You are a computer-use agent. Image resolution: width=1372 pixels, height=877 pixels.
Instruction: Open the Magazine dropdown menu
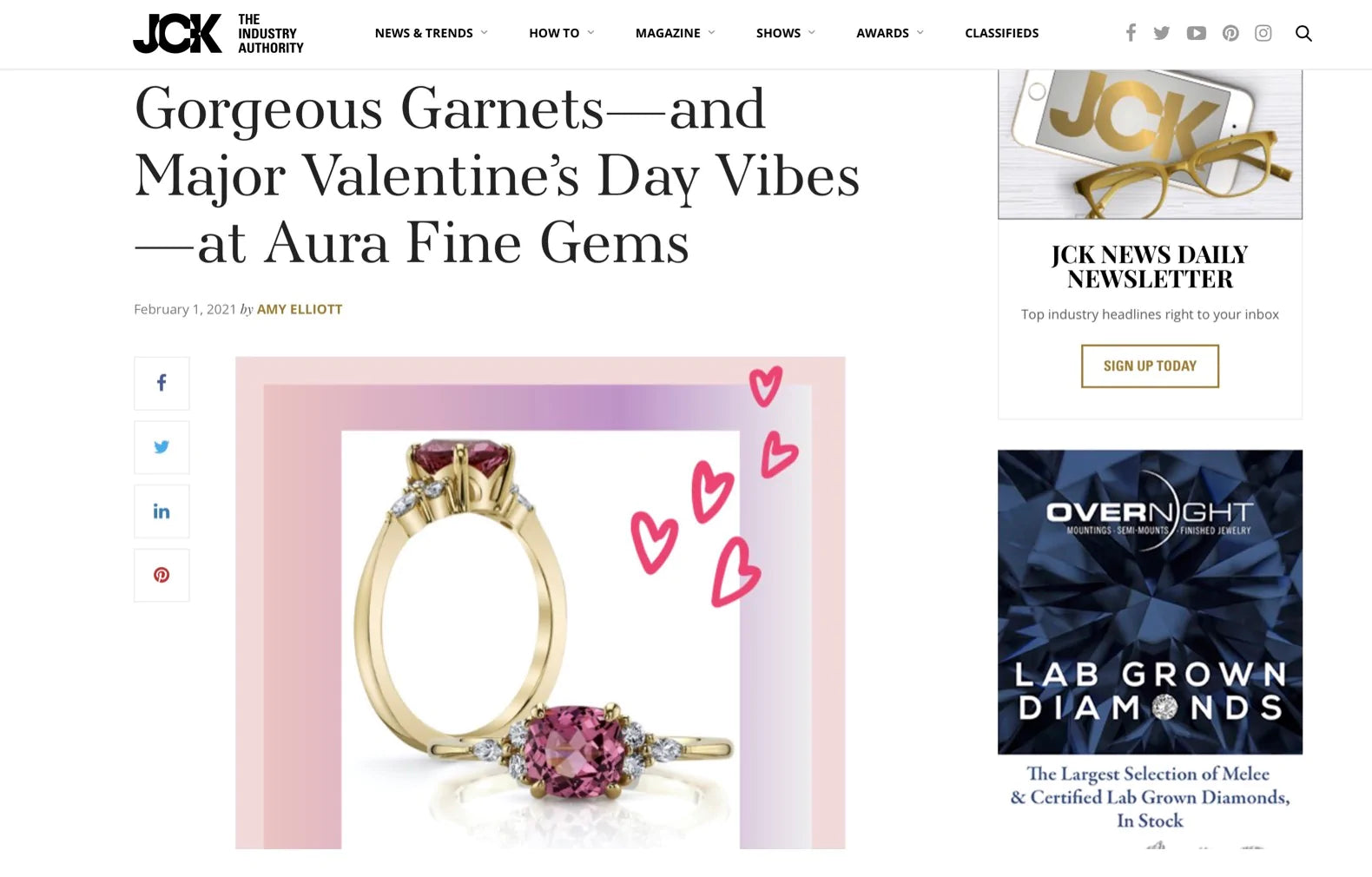(675, 33)
